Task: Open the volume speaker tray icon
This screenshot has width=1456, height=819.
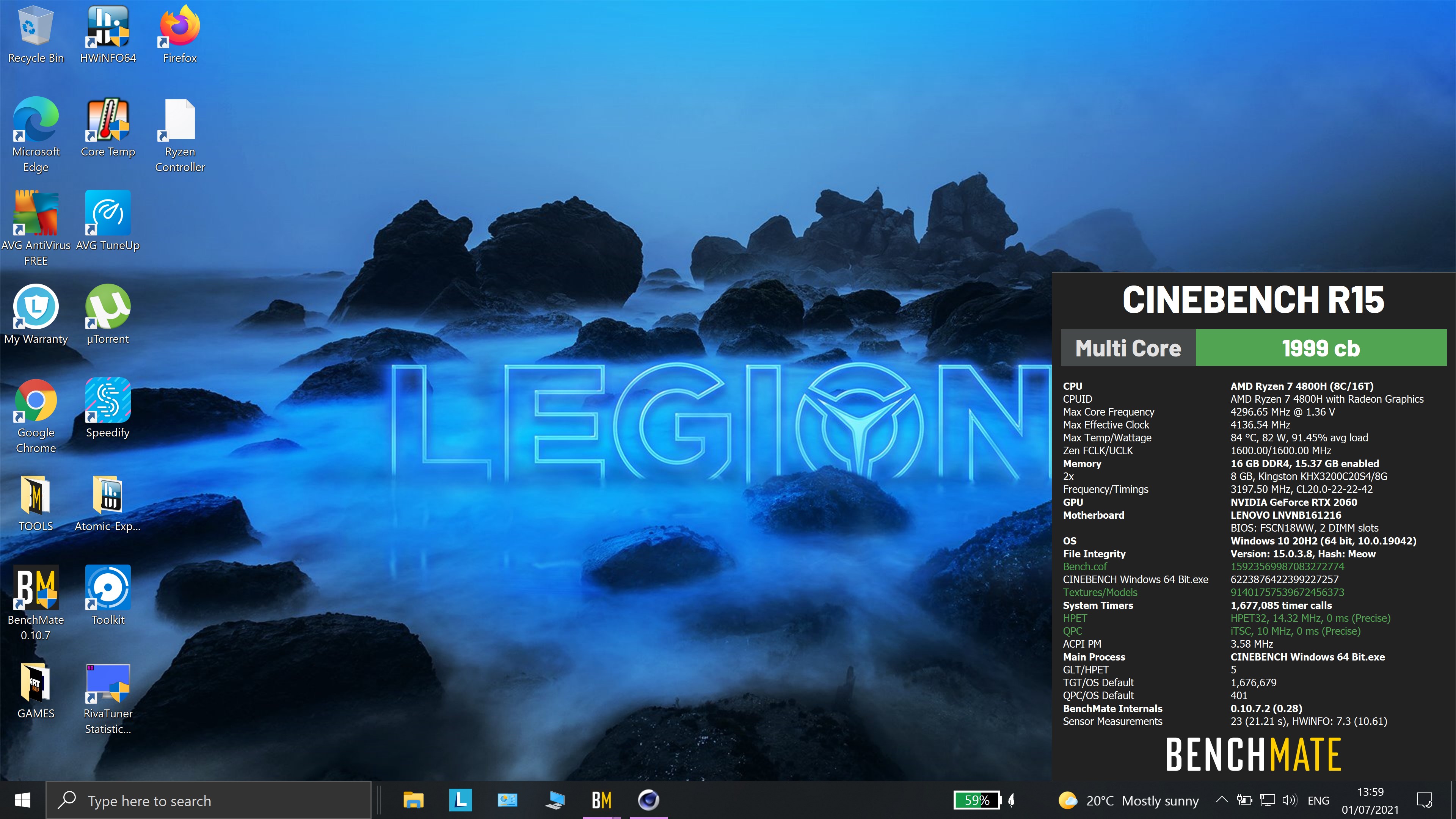Action: [1289, 800]
